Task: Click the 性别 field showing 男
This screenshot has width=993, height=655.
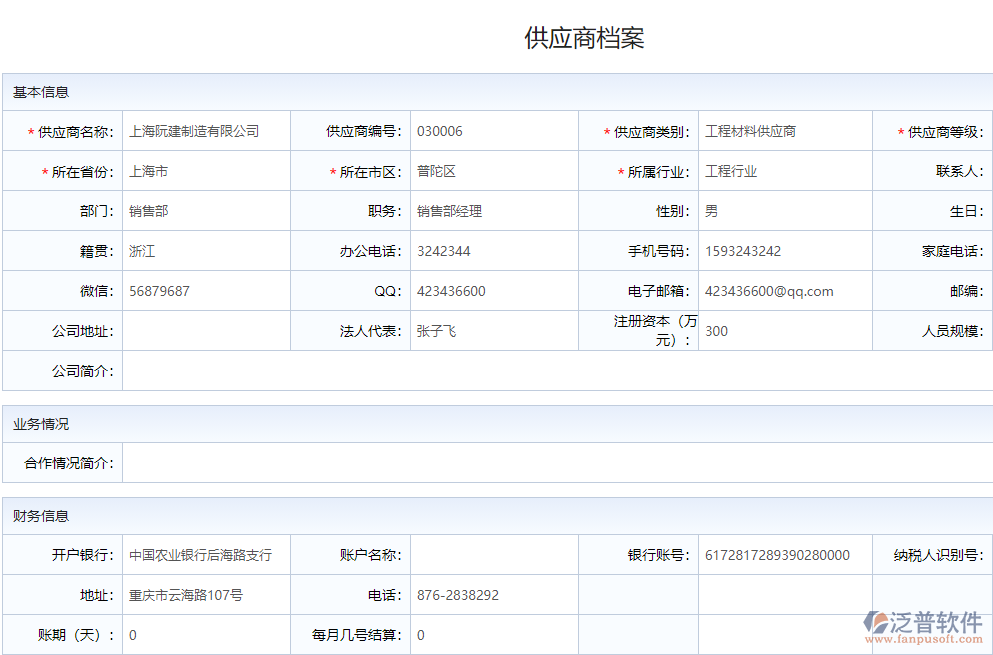Action: point(785,211)
